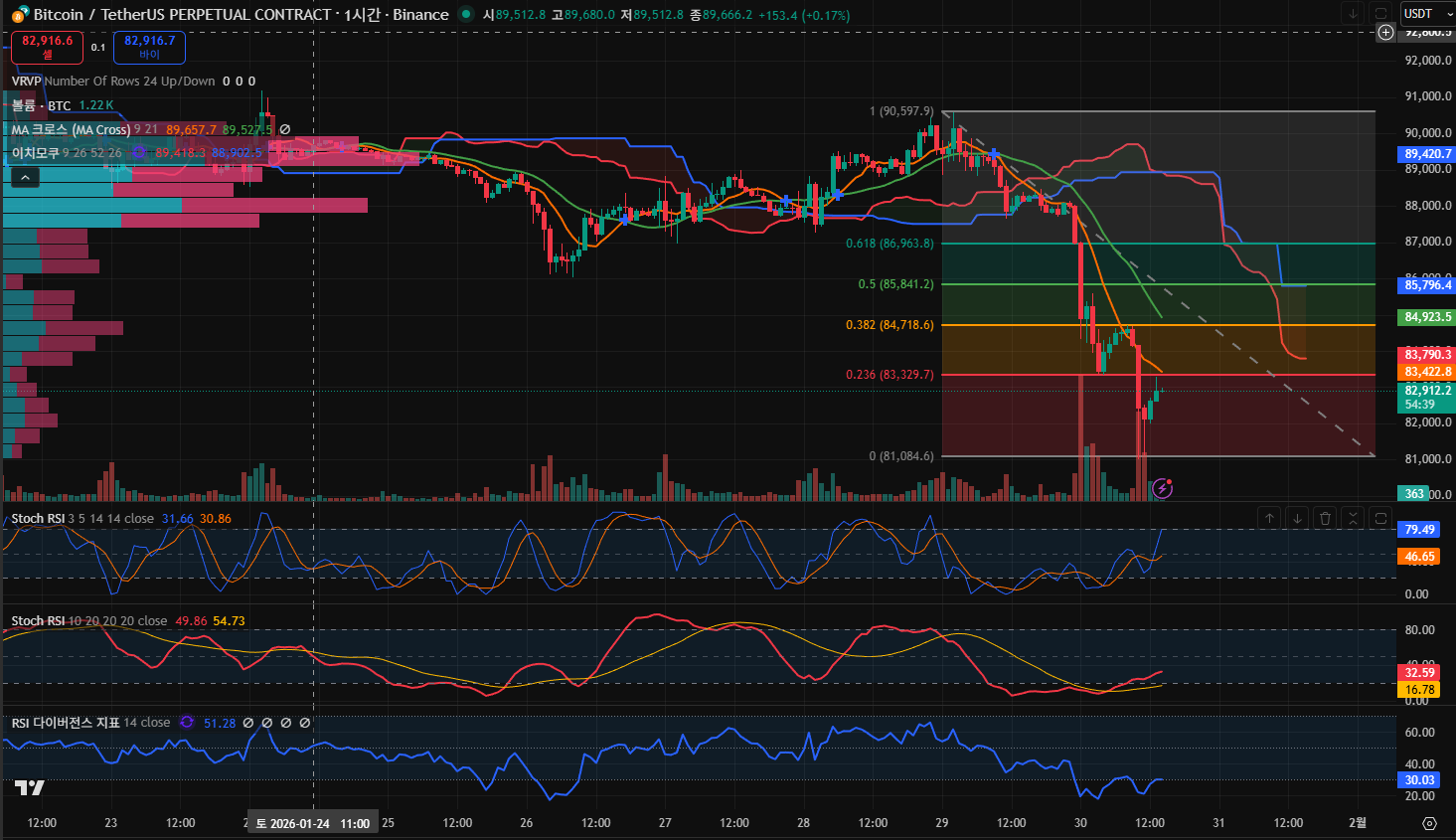Click the plus icon on the price axis
The width and height of the screenshot is (1456, 840).
(x=1385, y=32)
